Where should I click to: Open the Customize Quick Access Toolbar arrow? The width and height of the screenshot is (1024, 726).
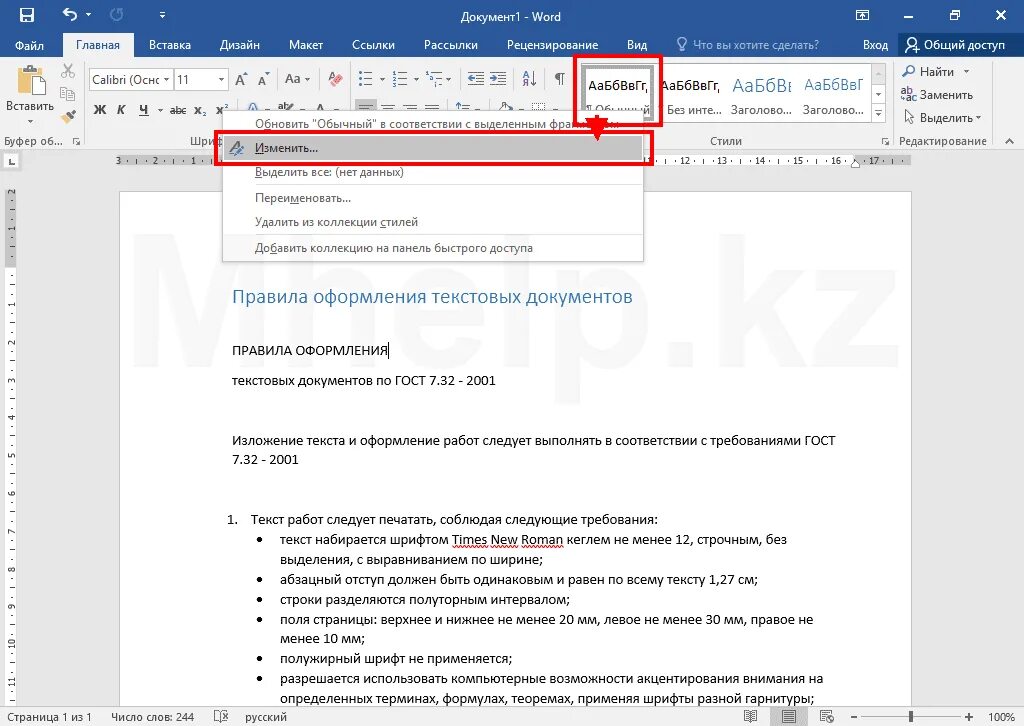tap(162, 15)
